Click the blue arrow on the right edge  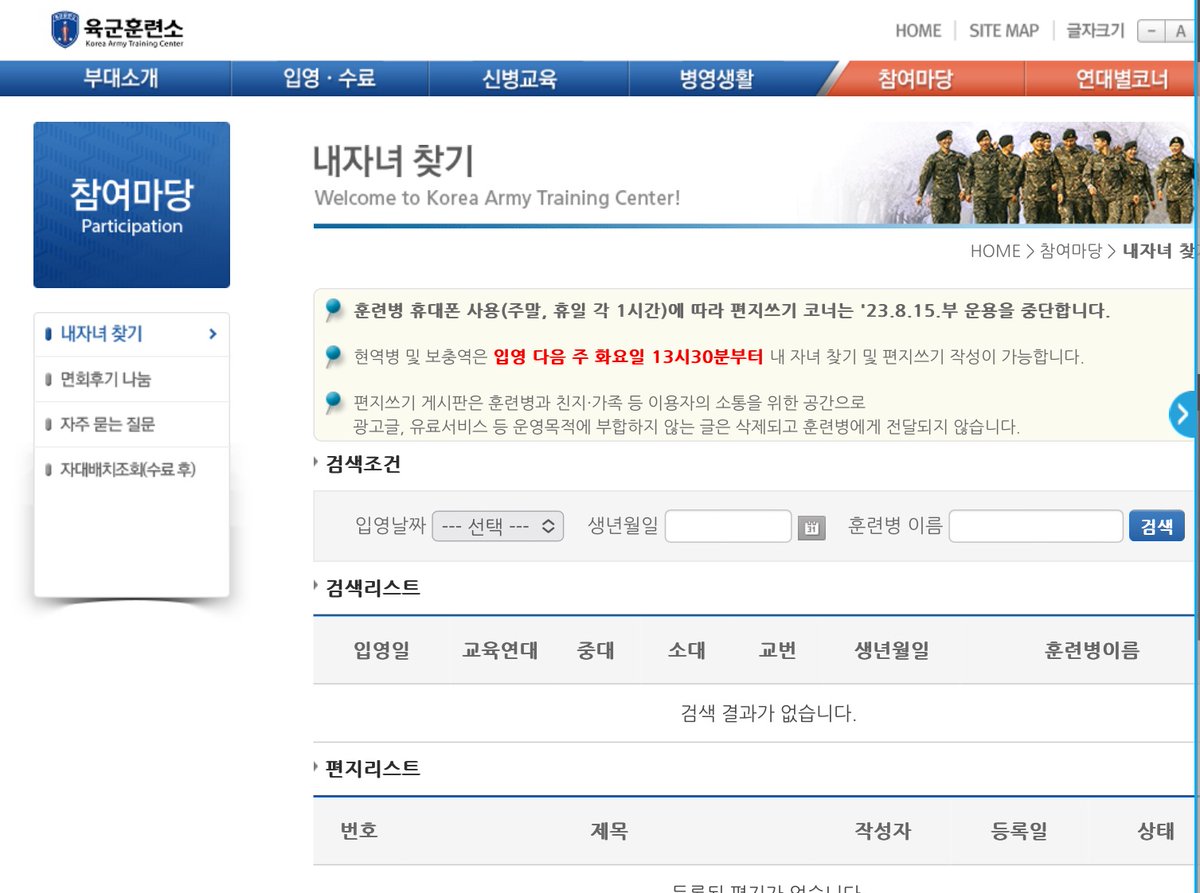pos(1184,413)
